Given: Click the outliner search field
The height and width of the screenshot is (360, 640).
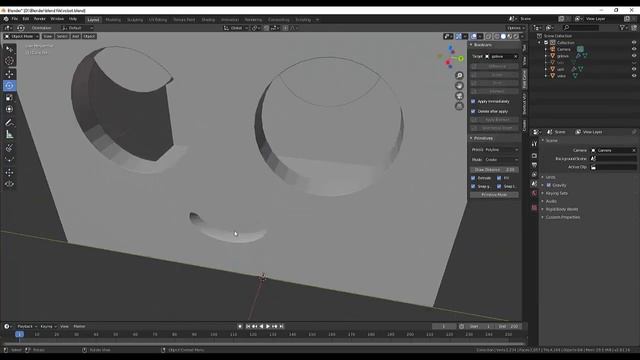Looking at the screenshot, I should click(581, 28).
